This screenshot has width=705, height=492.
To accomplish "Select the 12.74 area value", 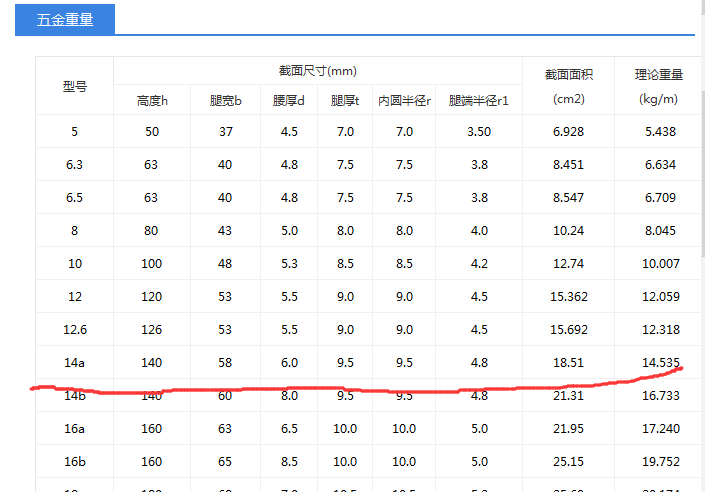I will (x=568, y=264).
